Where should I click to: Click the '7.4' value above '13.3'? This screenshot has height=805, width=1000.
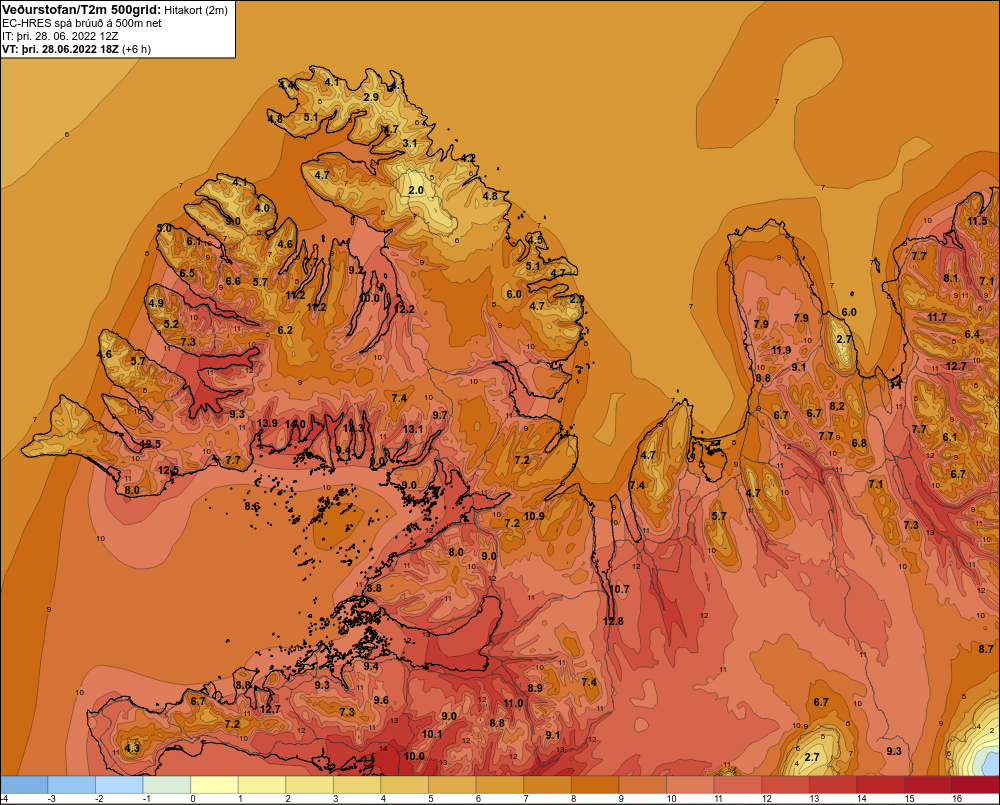399,398
